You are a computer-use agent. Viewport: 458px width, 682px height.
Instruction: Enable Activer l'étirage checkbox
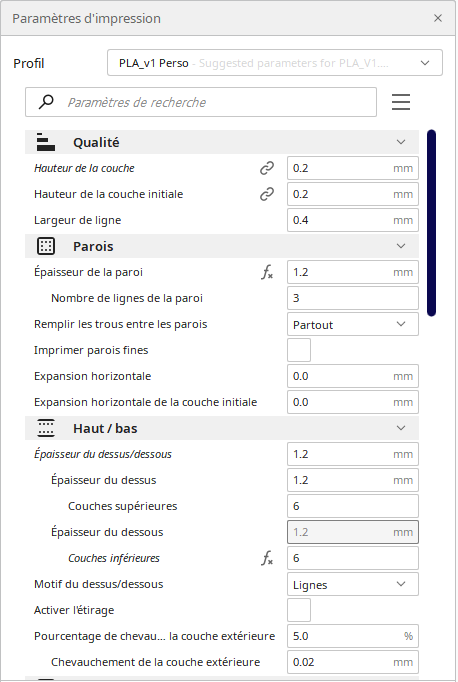click(x=299, y=610)
